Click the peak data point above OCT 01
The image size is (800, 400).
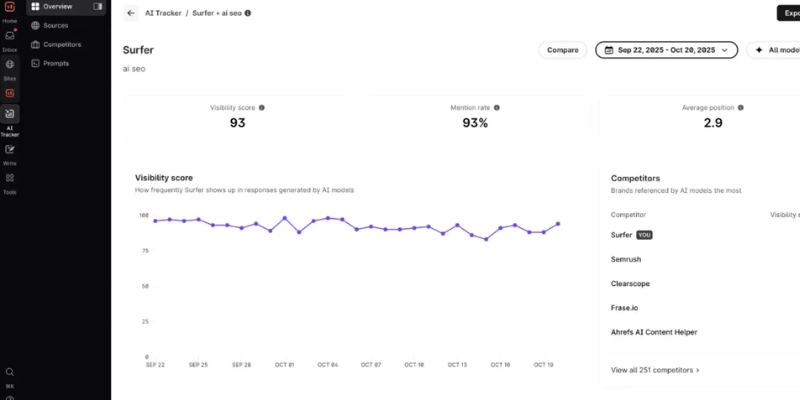[x=285, y=218]
